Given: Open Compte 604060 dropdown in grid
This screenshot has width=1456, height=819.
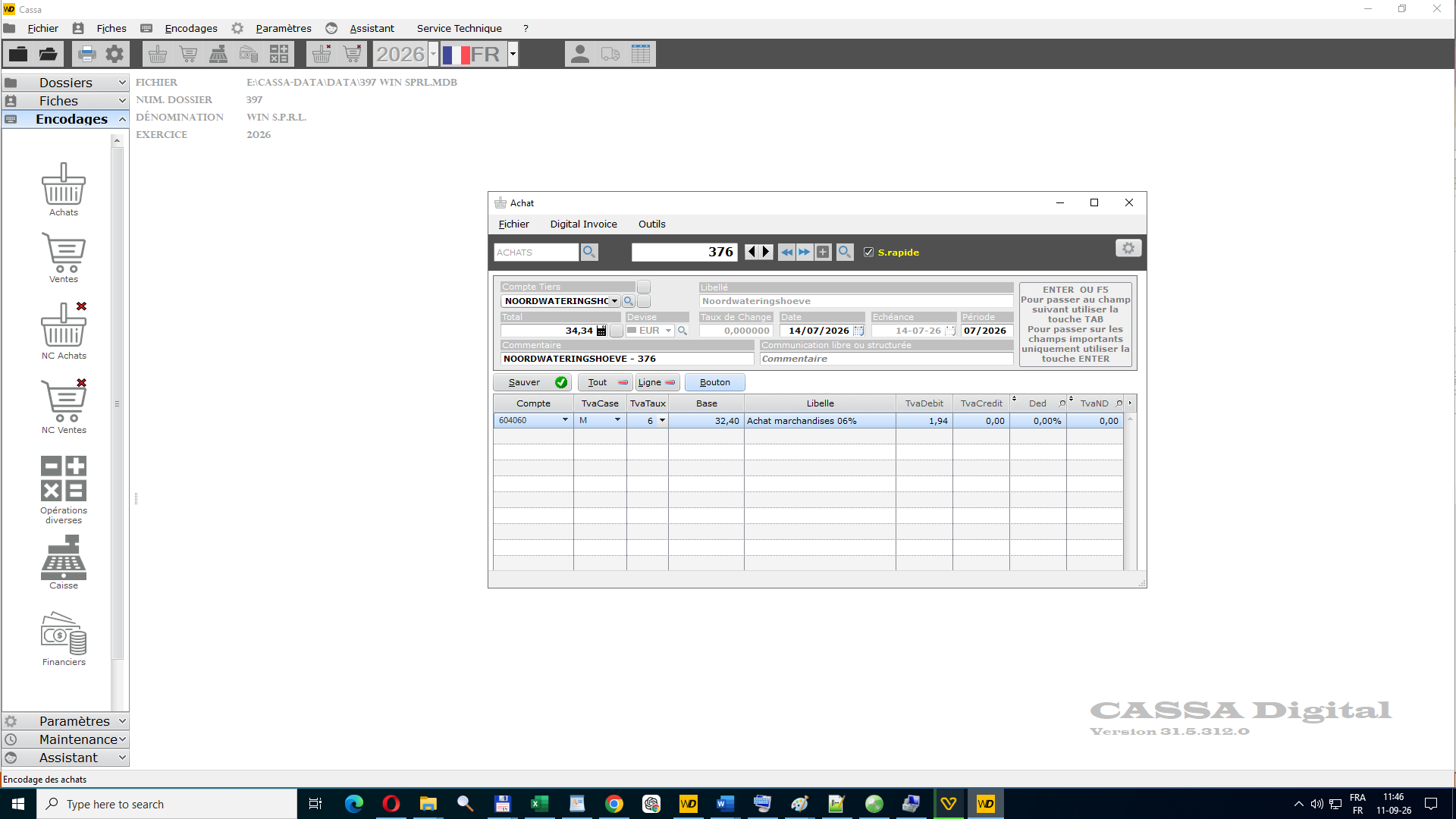Looking at the screenshot, I should click(x=565, y=420).
